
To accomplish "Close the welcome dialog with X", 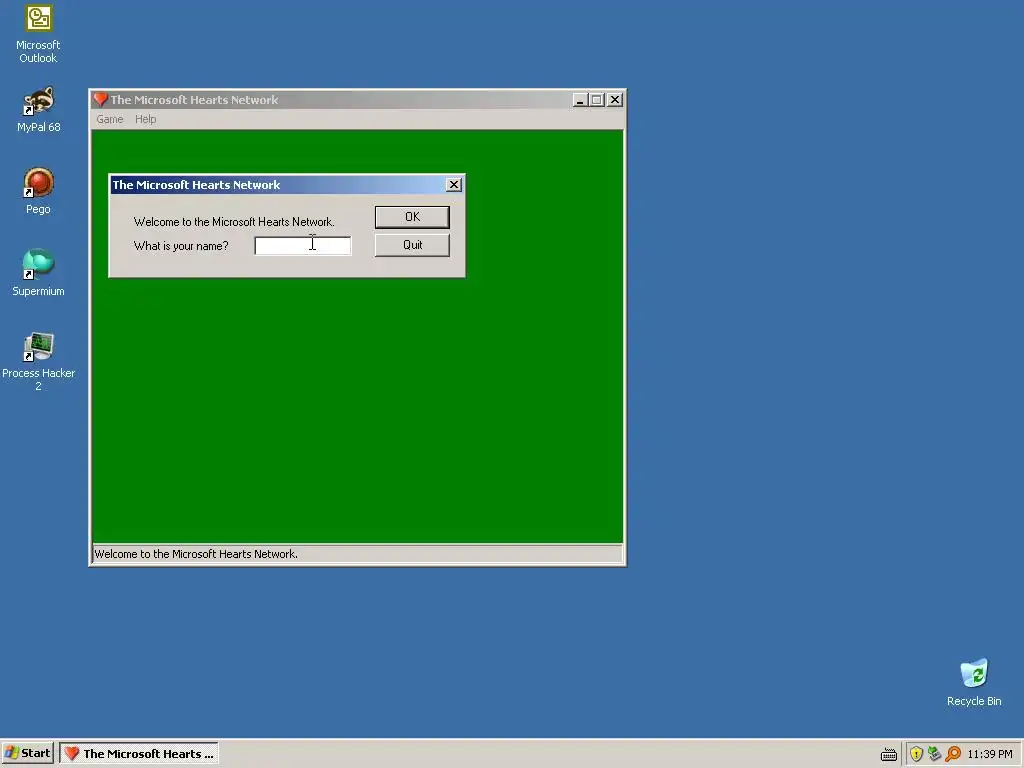I will [454, 185].
